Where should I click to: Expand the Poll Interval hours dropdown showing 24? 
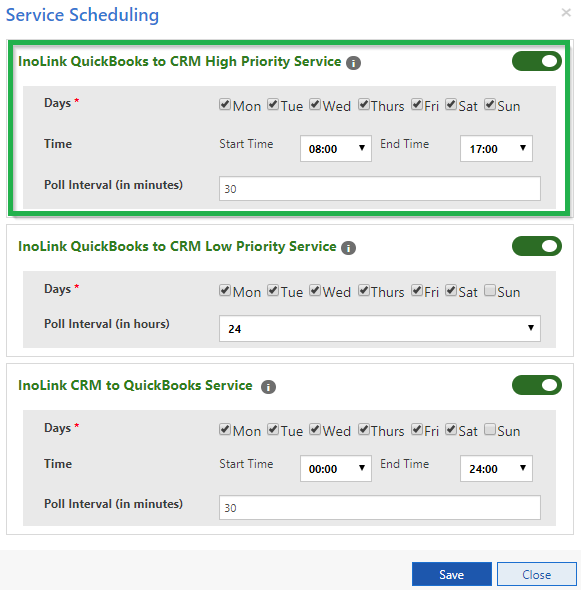(380, 328)
